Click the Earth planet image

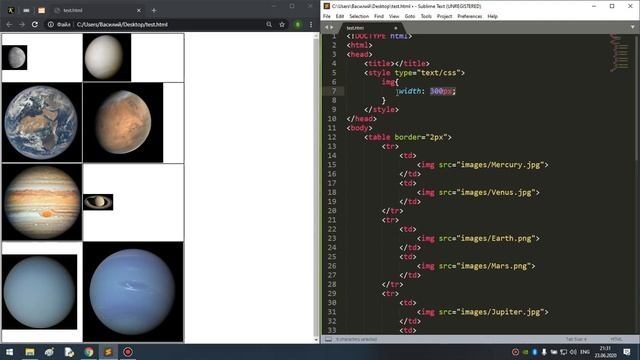pyautogui.click(x=42, y=122)
